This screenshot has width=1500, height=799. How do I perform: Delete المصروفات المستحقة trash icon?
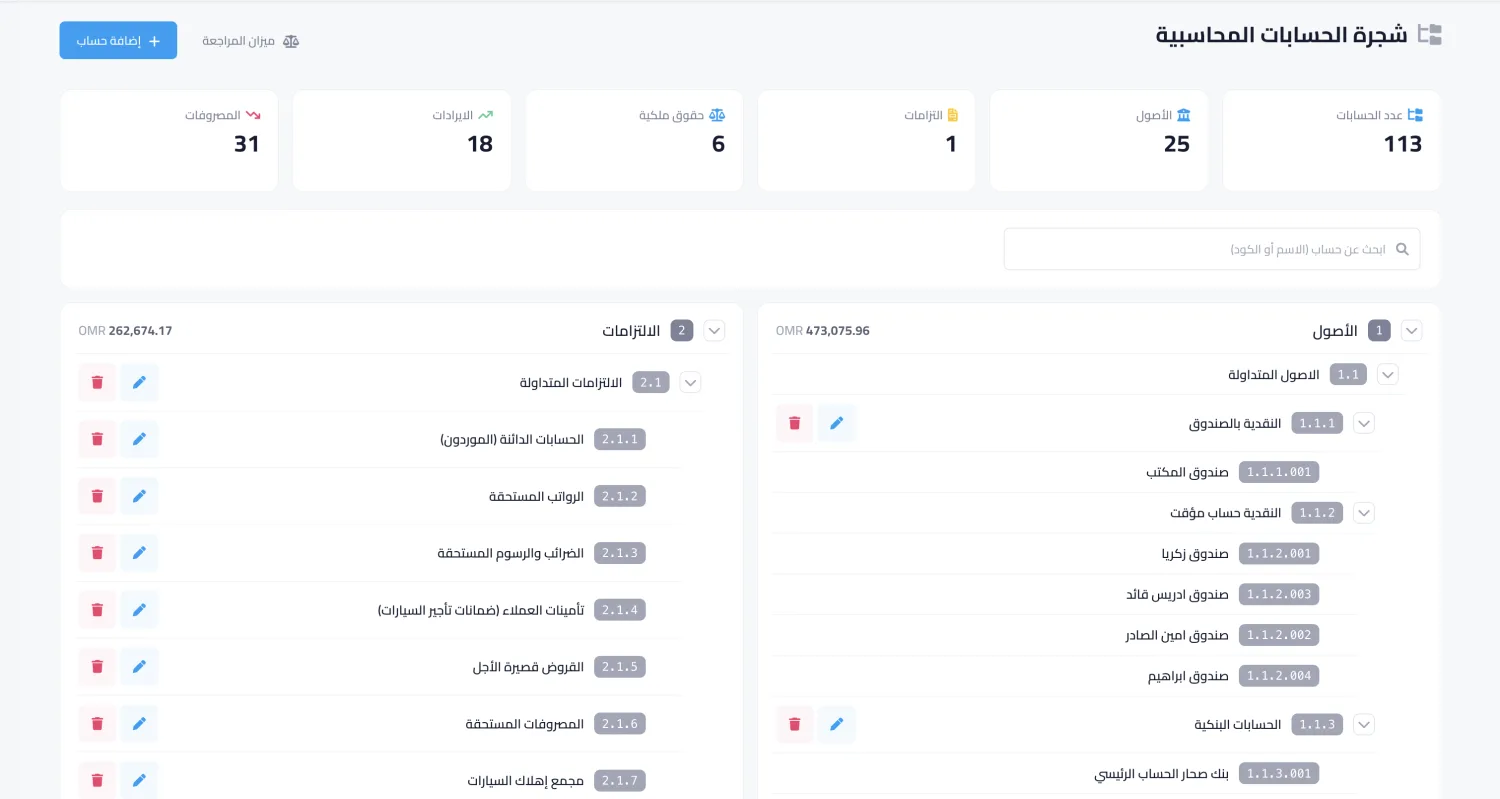[x=97, y=724]
